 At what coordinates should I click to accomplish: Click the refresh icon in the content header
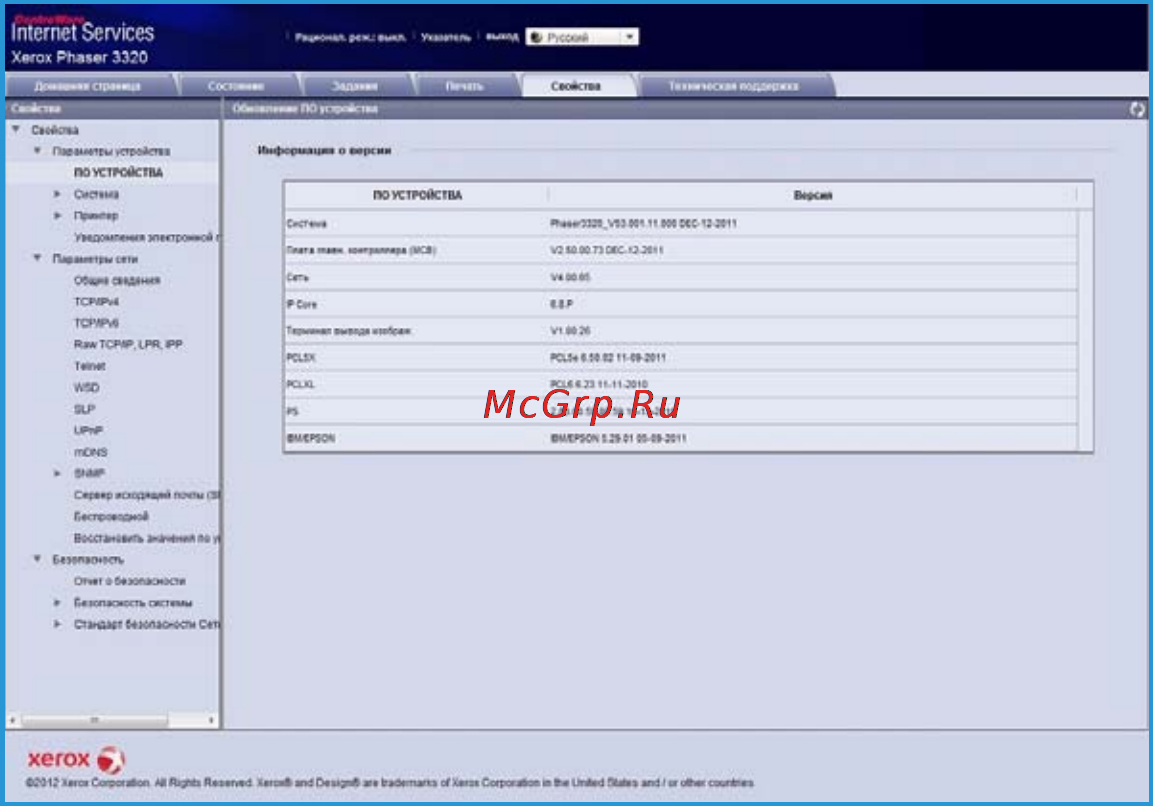1137,109
